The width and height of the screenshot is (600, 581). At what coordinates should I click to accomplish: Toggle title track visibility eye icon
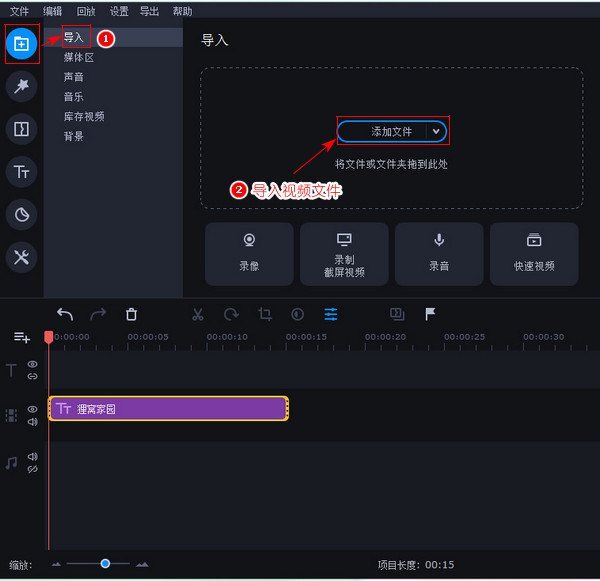[x=33, y=364]
